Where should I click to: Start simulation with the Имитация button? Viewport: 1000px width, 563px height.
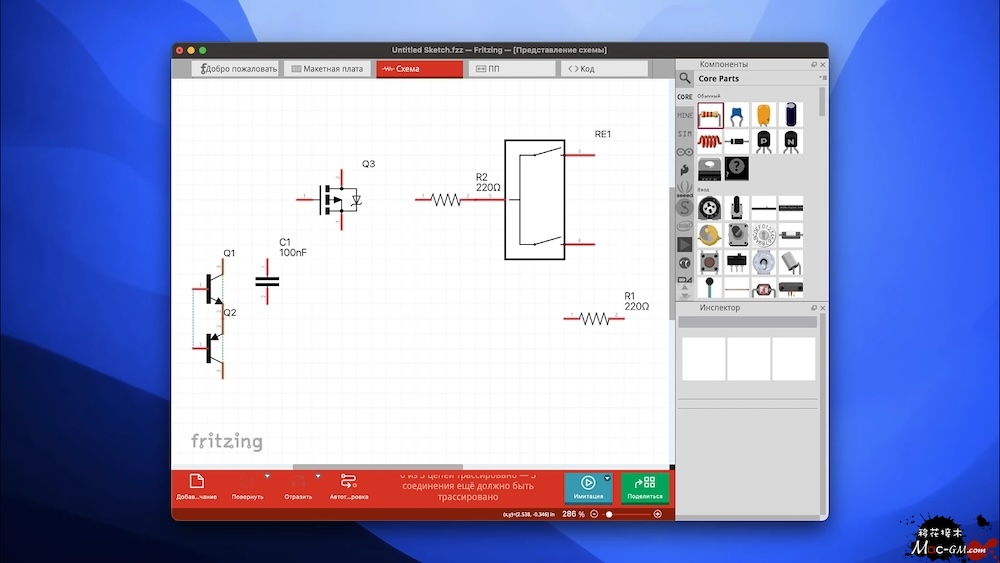[x=588, y=486]
